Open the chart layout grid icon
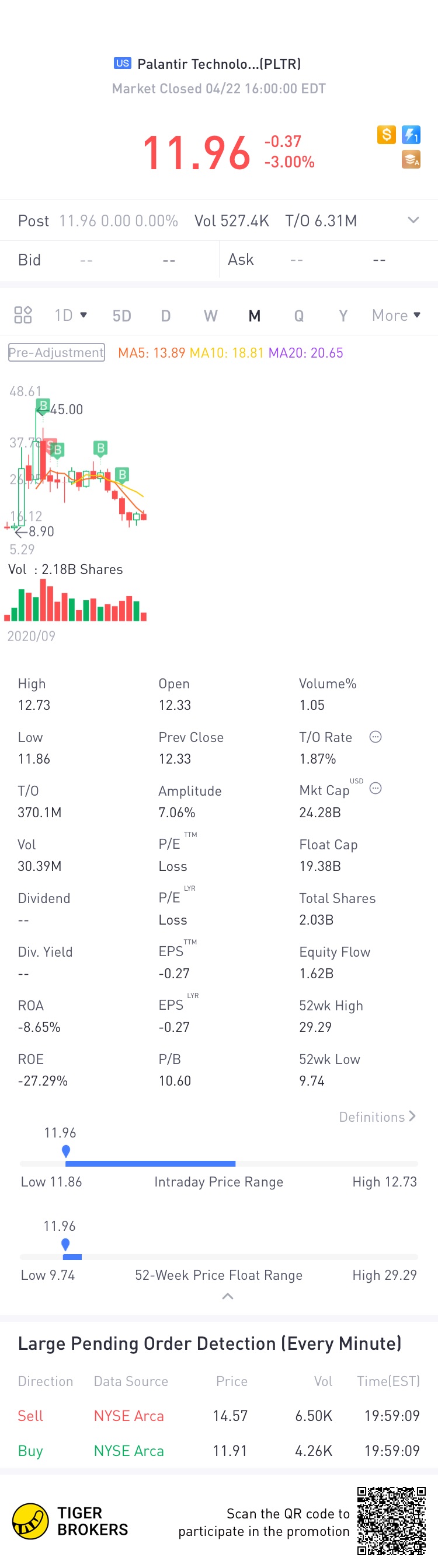Screen dimensions: 438x1568 coord(23,314)
